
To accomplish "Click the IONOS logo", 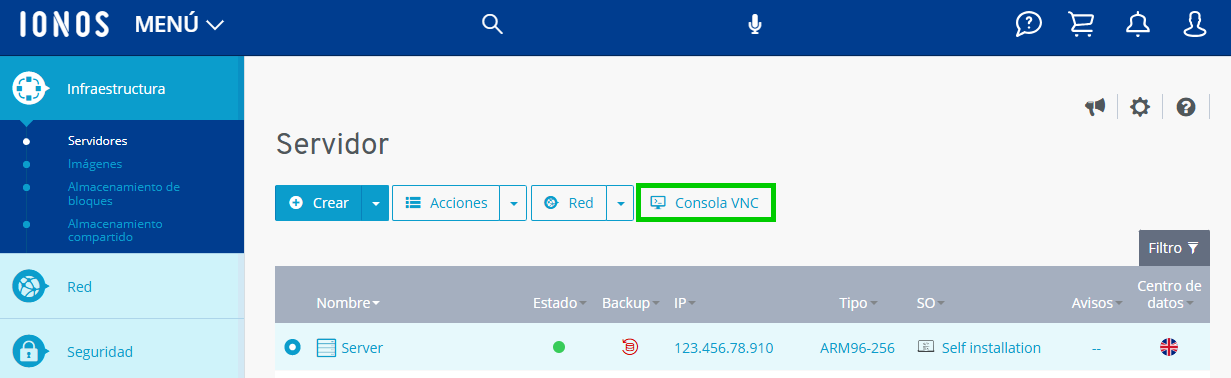I will coord(64,24).
